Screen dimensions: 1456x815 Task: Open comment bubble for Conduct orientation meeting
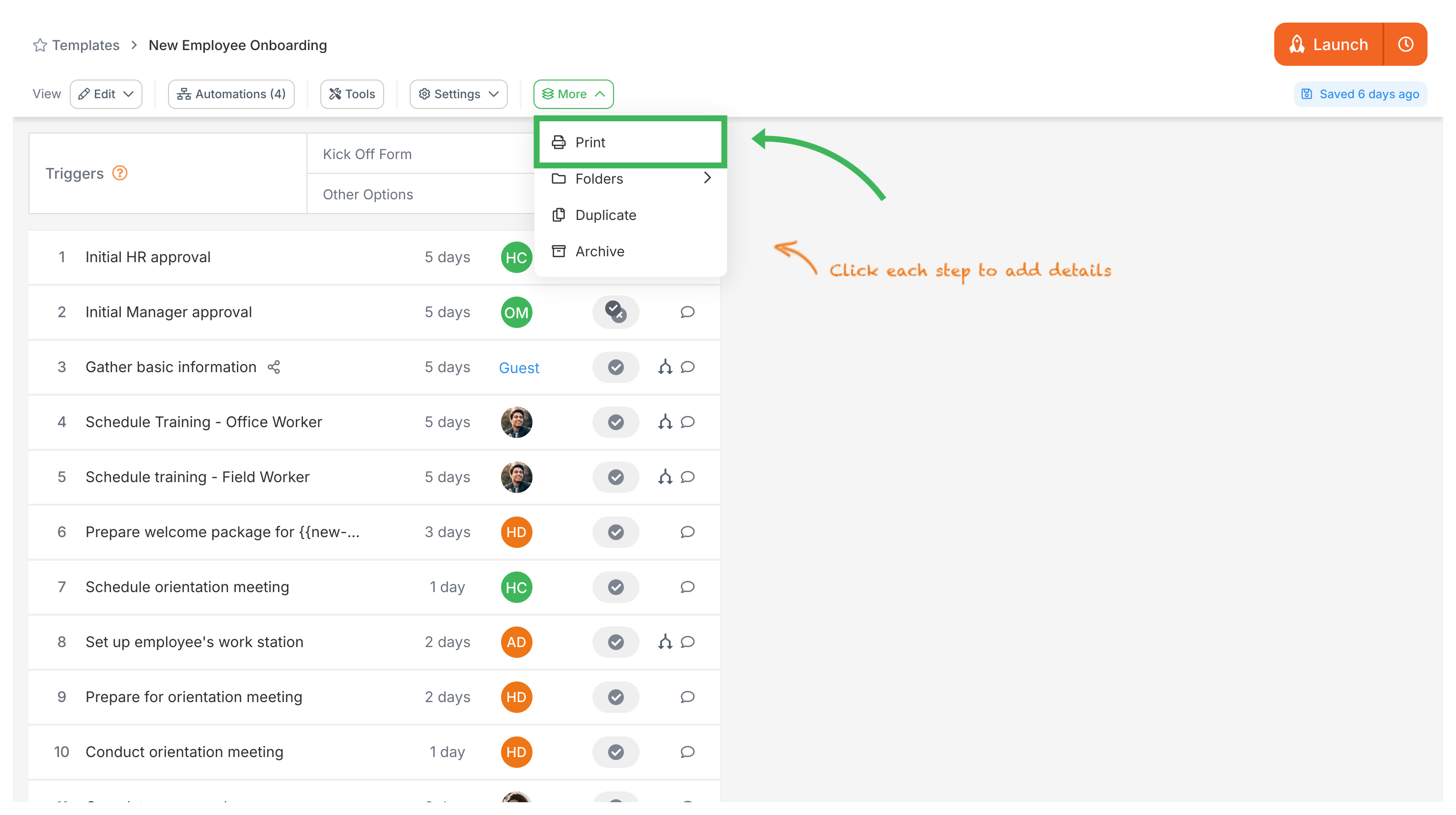[687, 752]
